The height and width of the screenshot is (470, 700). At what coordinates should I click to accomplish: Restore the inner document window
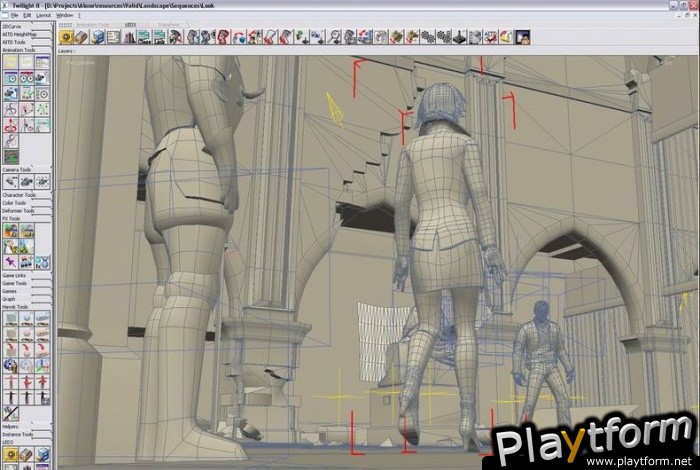(687, 15)
